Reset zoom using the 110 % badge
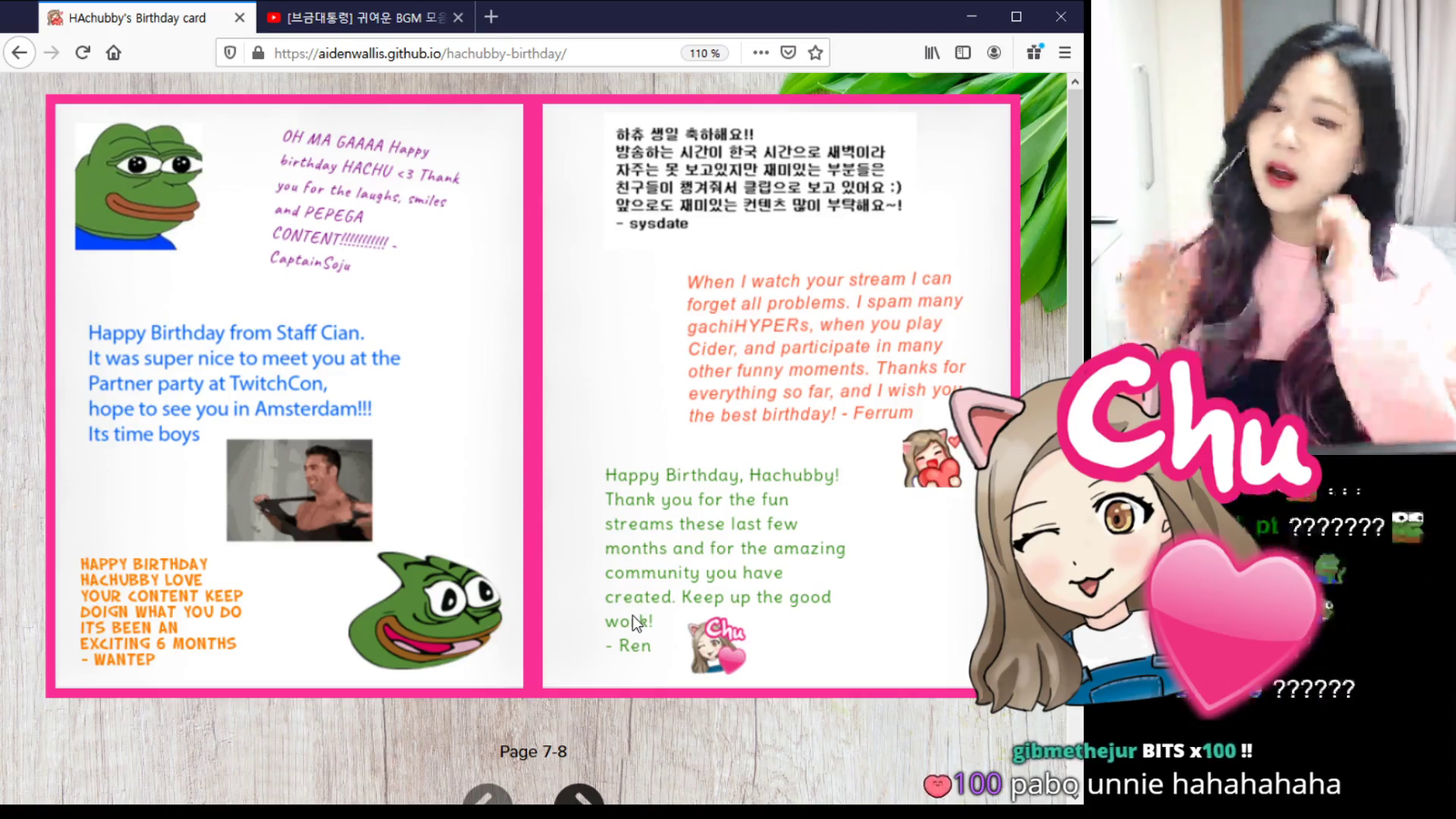This screenshot has height=819, width=1456. [x=704, y=53]
